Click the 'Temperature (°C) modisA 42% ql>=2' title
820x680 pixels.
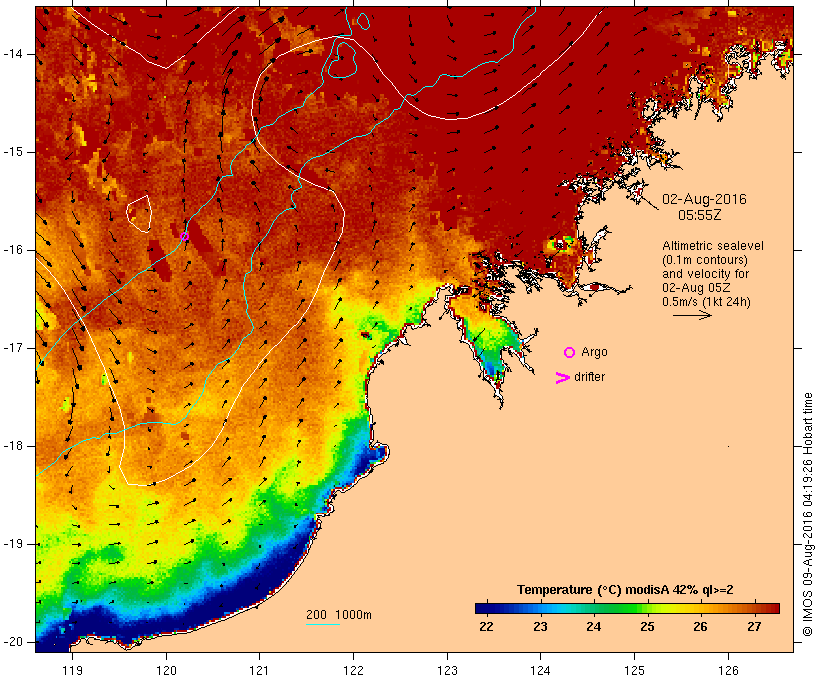625,590
